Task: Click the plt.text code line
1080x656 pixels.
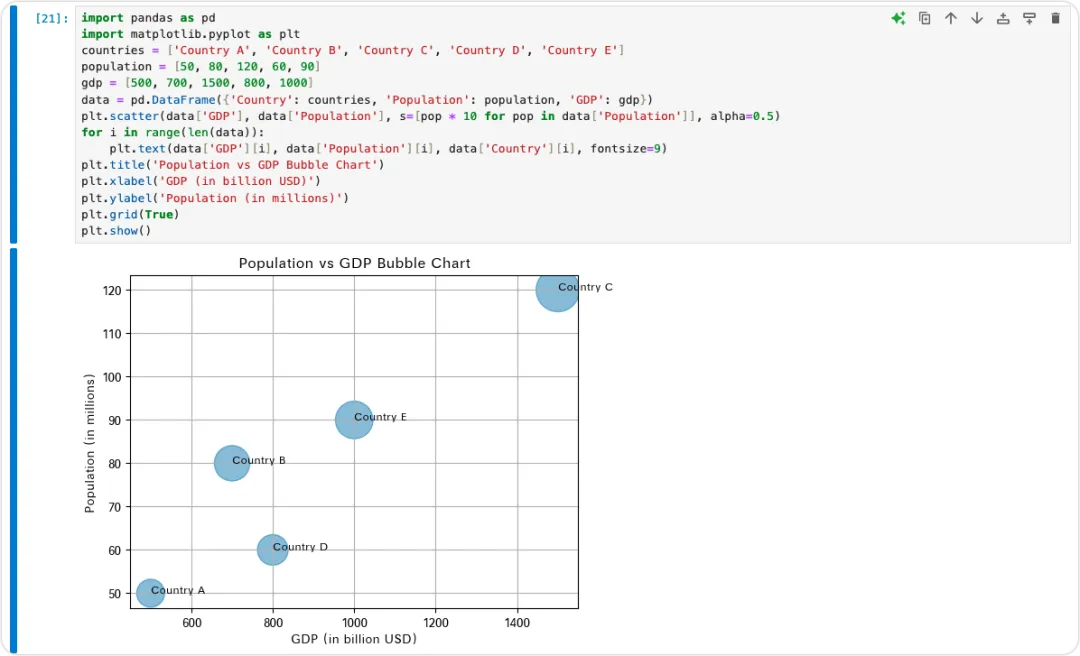Action: pyautogui.click(x=388, y=149)
